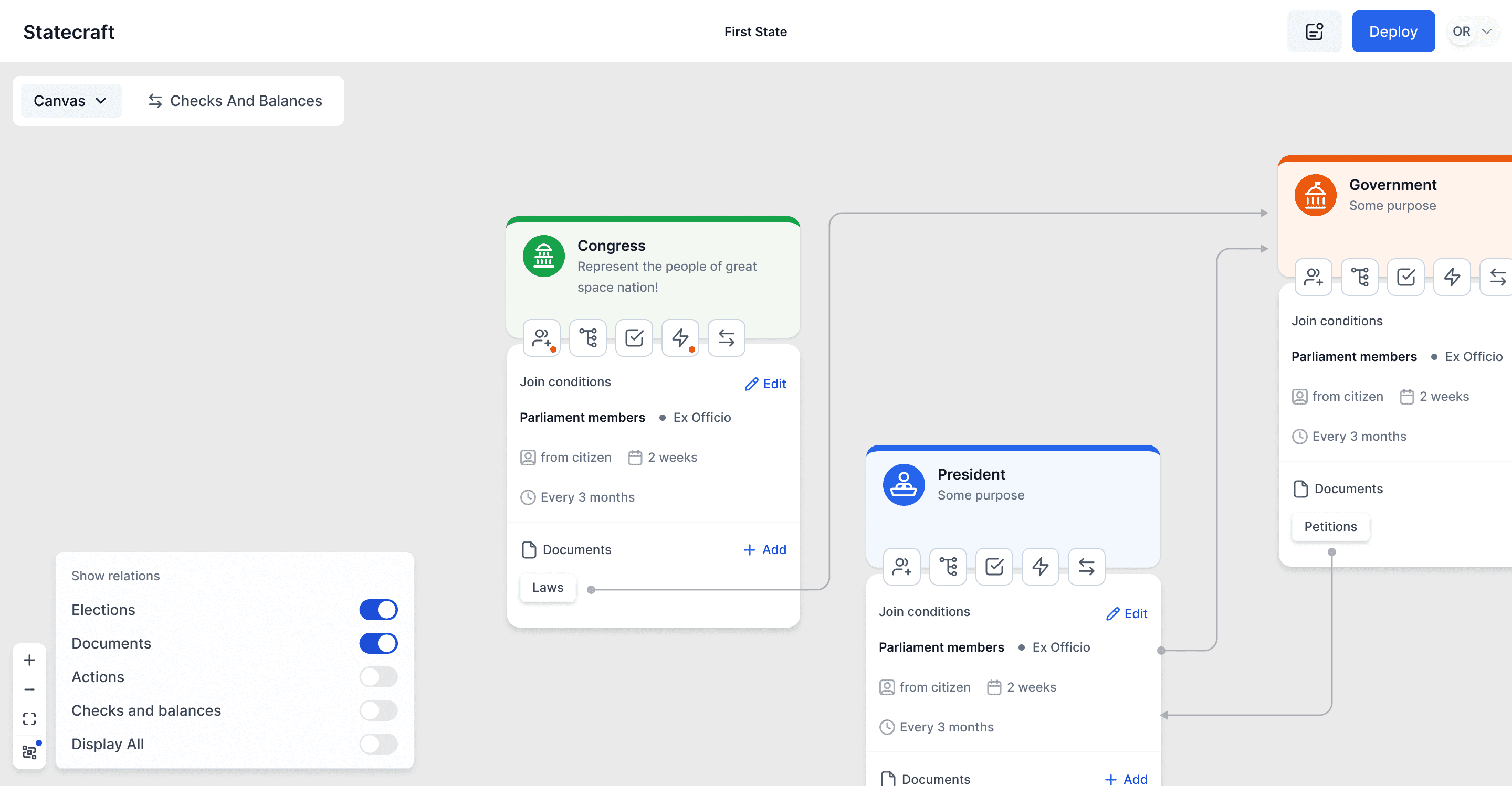
Task: Click President checkbox-task icon
Action: pos(994,567)
